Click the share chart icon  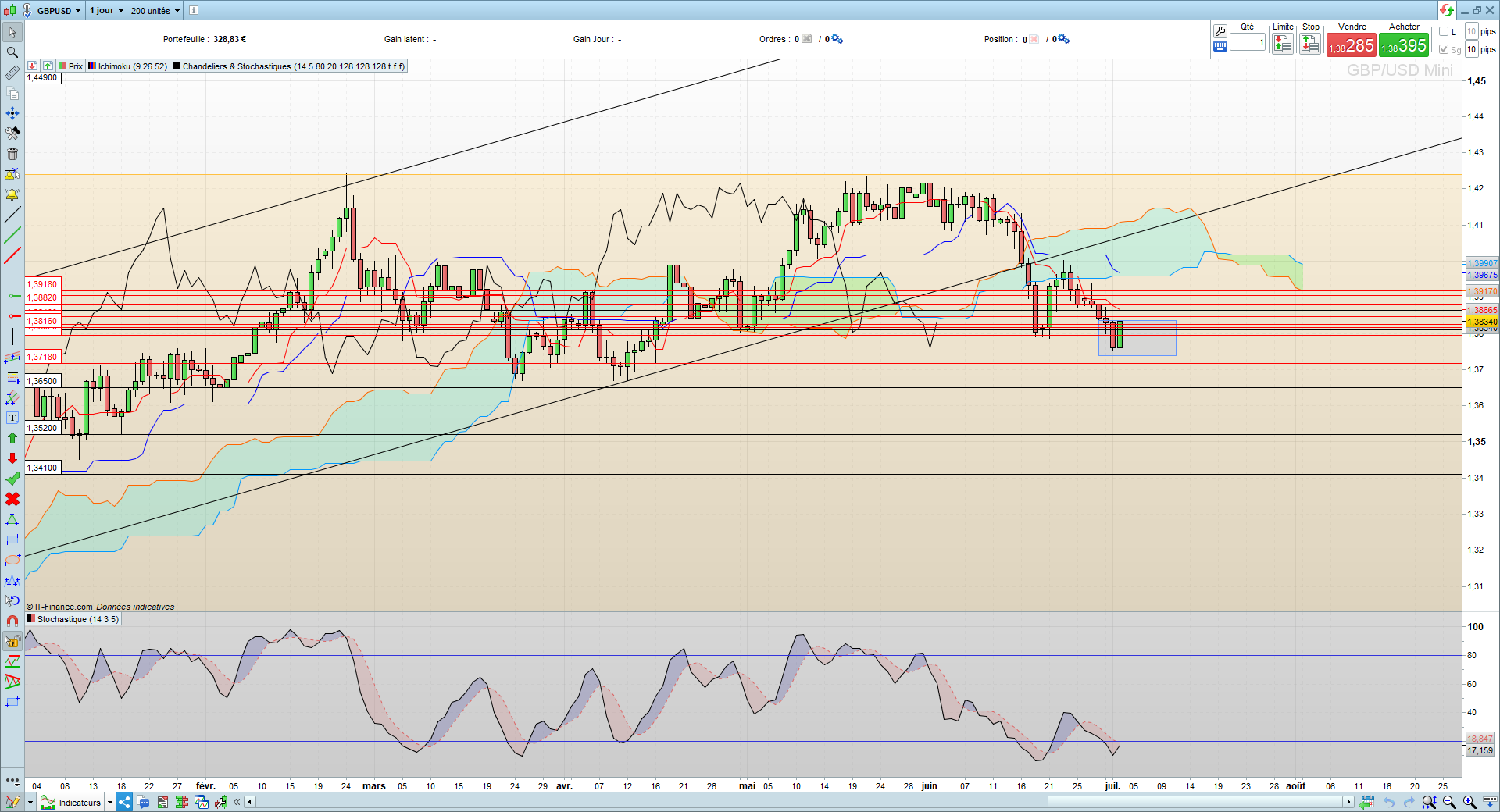pos(124,802)
